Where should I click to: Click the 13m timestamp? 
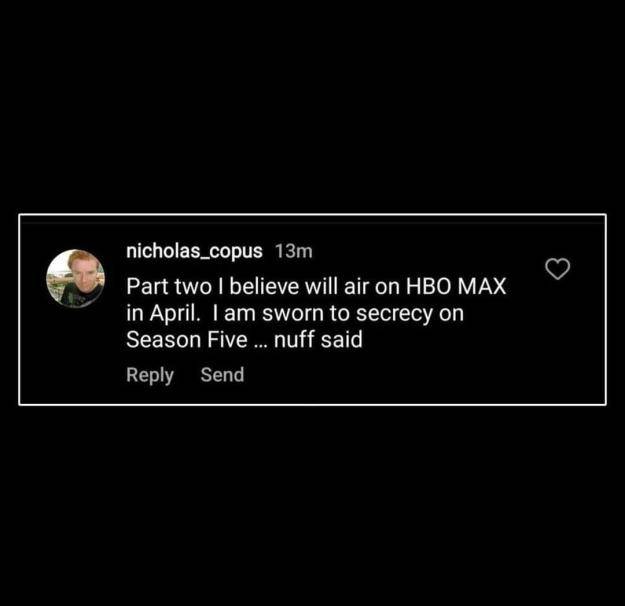click(294, 251)
